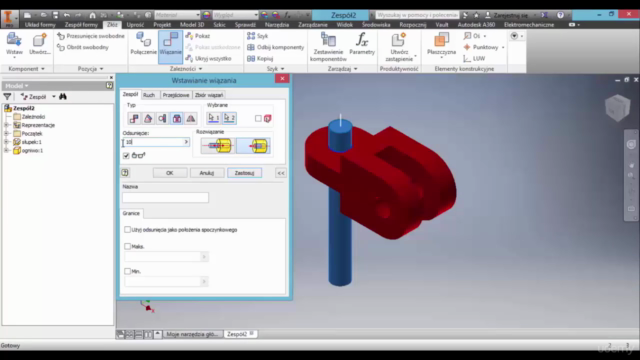Activate second selection button in Wybrane
Image resolution: width=640 pixels, height=360 pixels.
(229, 118)
